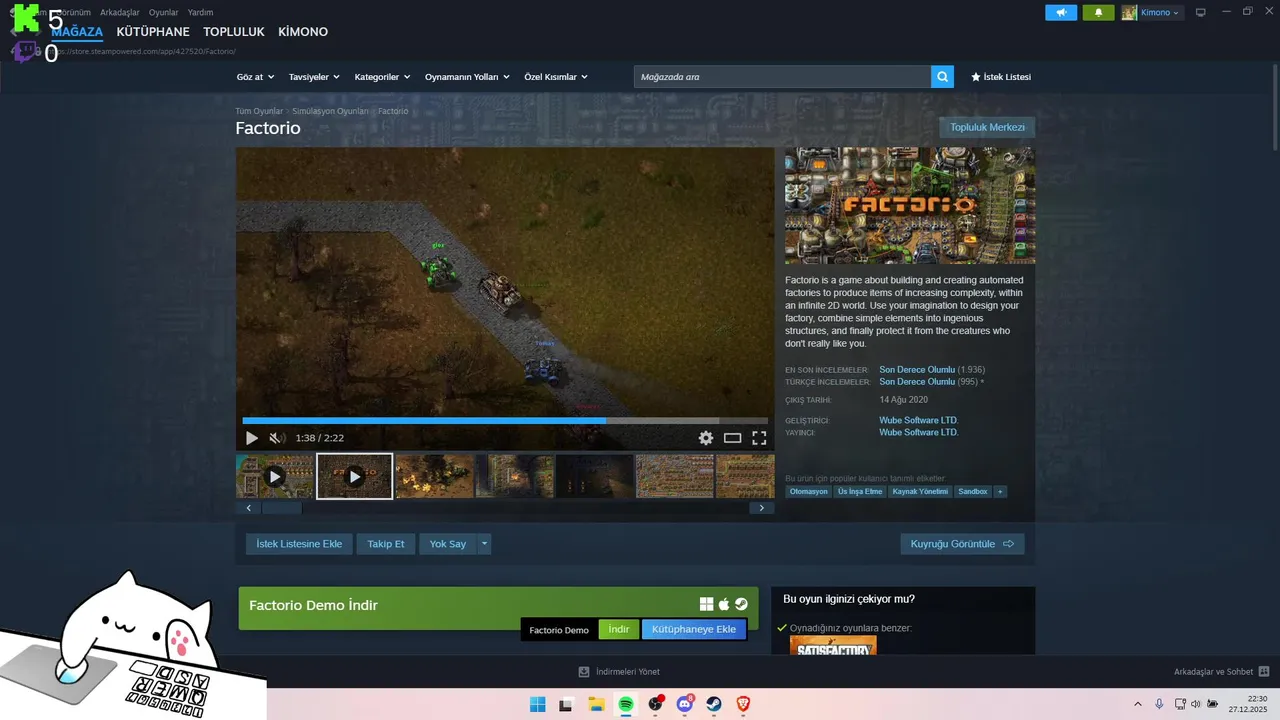Open the KİMONO profile tab
The height and width of the screenshot is (720, 1280).
(303, 32)
